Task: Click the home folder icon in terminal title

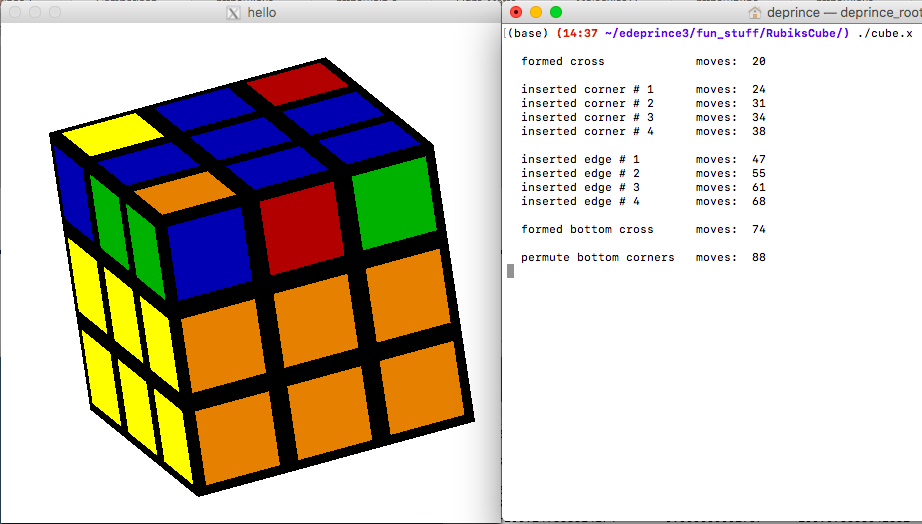Action: click(x=755, y=13)
